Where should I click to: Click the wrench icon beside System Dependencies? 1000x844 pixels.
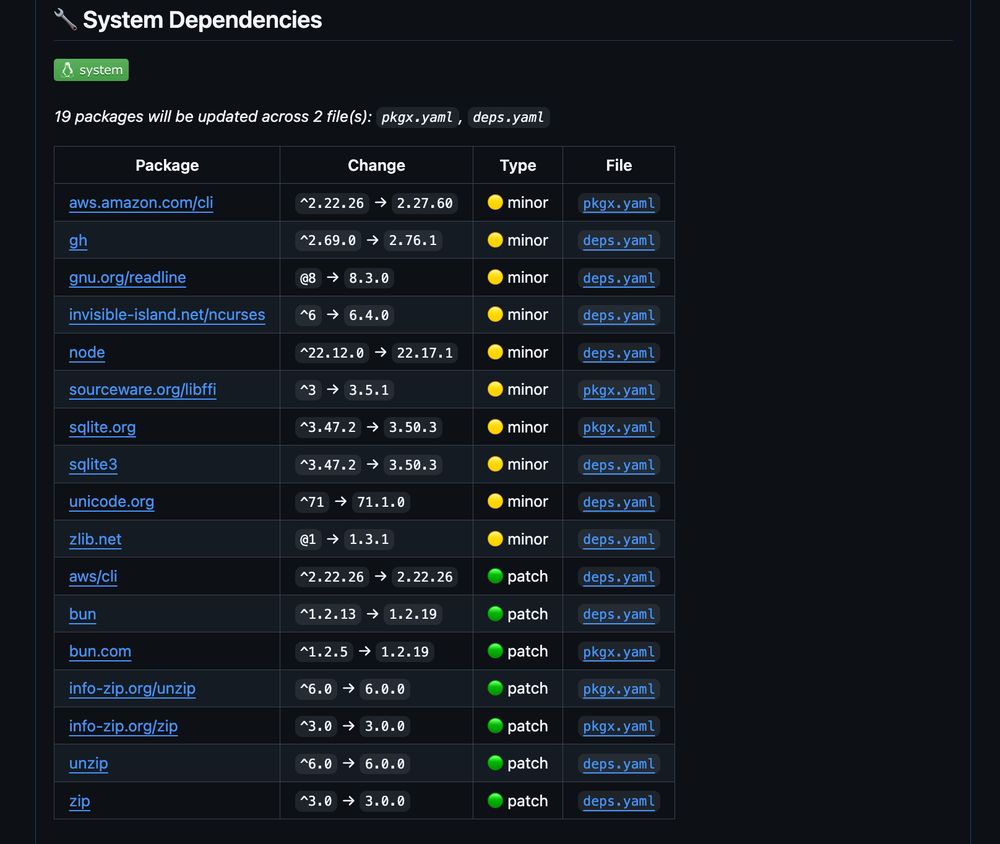pos(65,19)
